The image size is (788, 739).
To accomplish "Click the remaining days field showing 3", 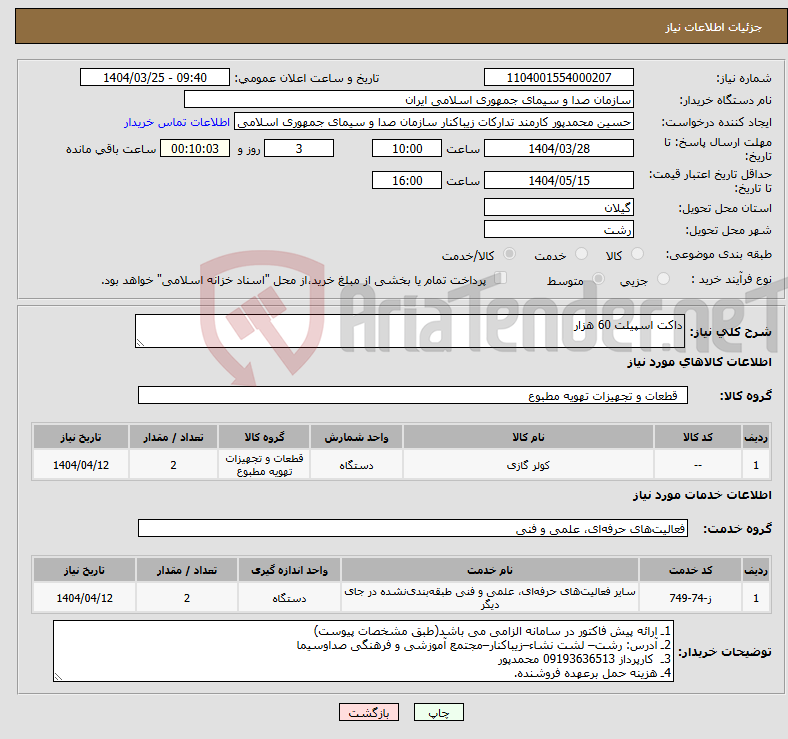I will coord(299,148).
